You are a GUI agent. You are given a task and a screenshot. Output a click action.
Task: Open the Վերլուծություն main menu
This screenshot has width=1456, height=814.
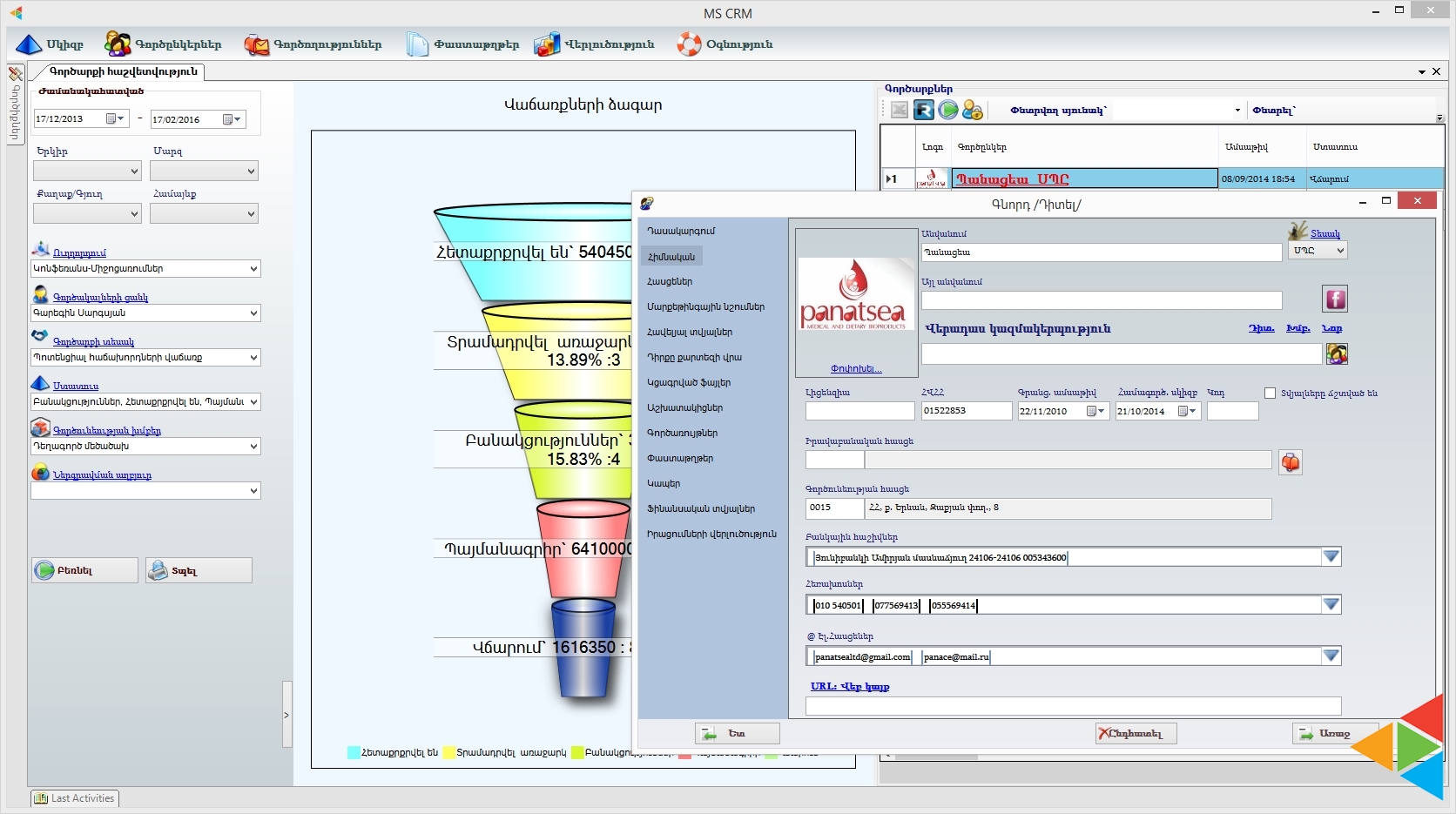594,44
